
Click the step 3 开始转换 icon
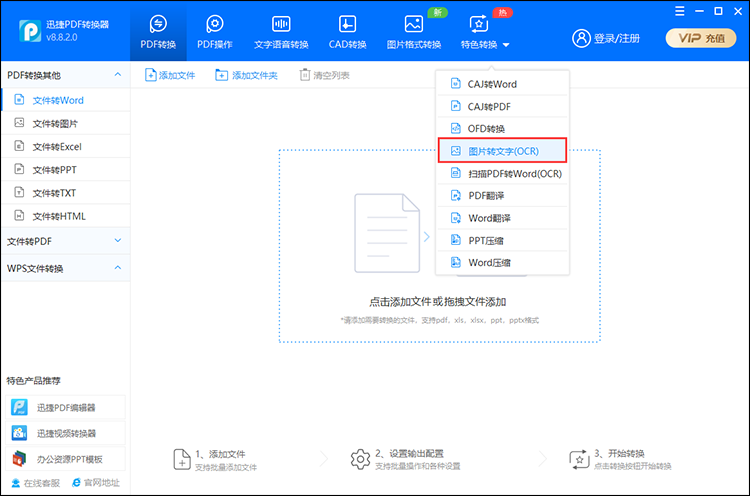[579, 459]
